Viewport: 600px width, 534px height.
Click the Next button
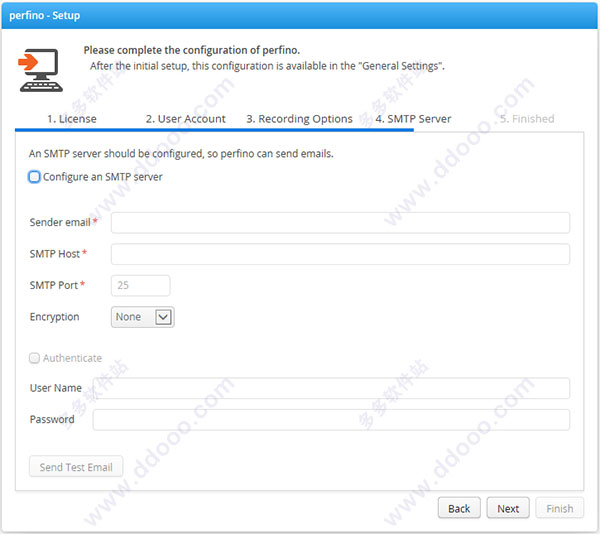point(508,508)
